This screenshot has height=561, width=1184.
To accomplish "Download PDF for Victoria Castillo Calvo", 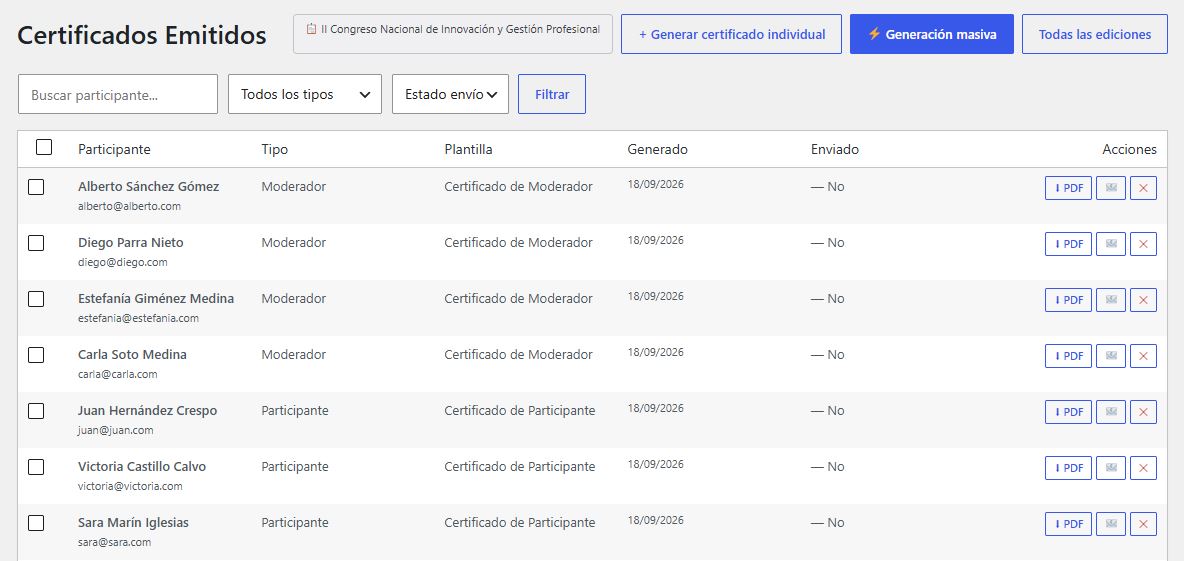I will [x=1068, y=467].
